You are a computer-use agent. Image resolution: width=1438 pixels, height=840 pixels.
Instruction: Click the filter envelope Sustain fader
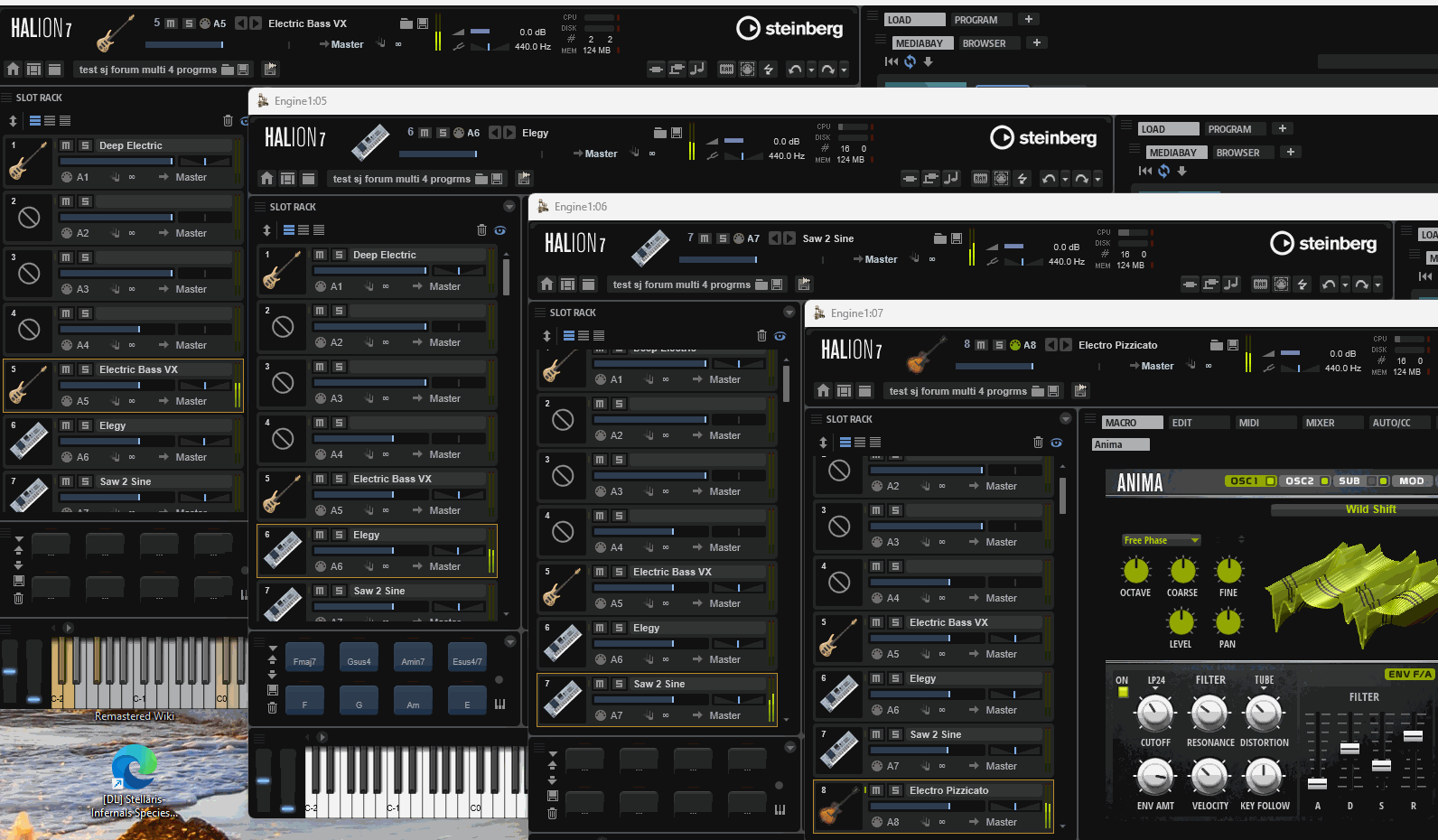coord(1381,765)
